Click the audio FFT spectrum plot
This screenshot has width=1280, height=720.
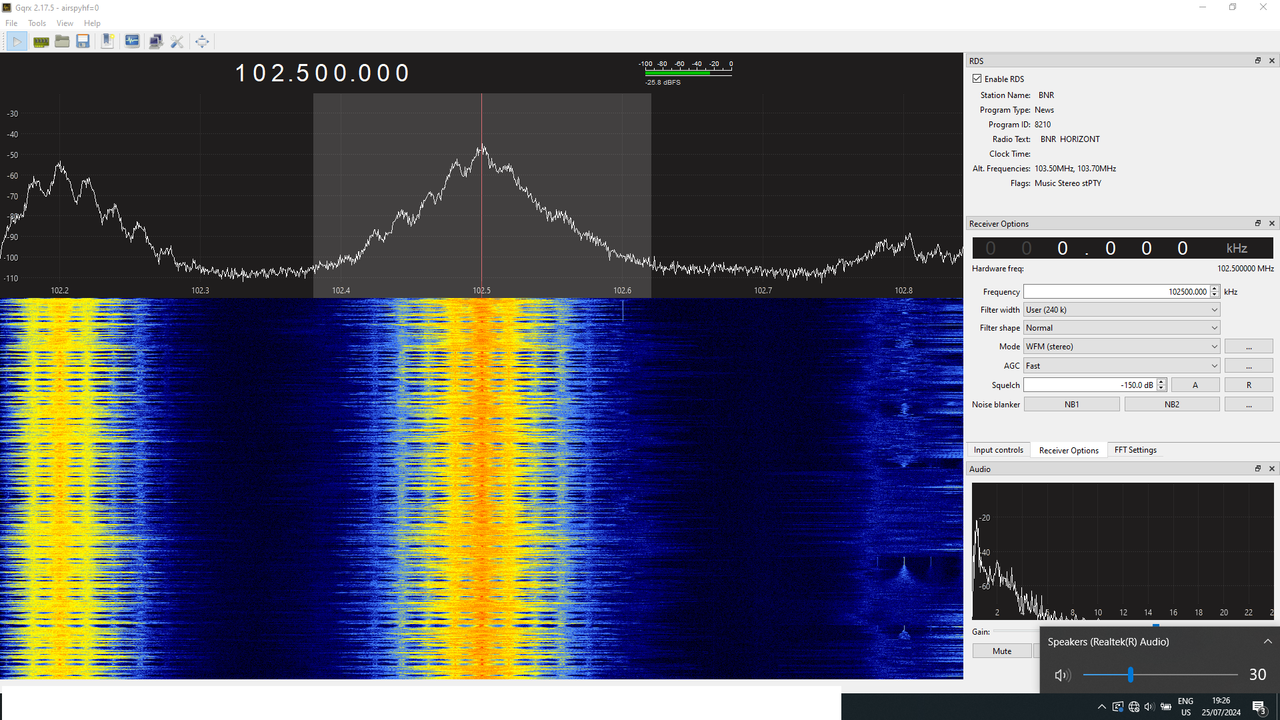click(1122, 552)
